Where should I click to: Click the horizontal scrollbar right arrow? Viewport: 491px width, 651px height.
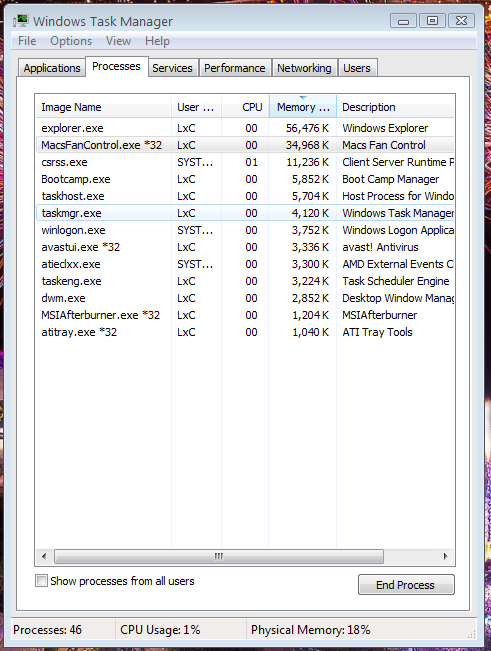(x=446, y=556)
